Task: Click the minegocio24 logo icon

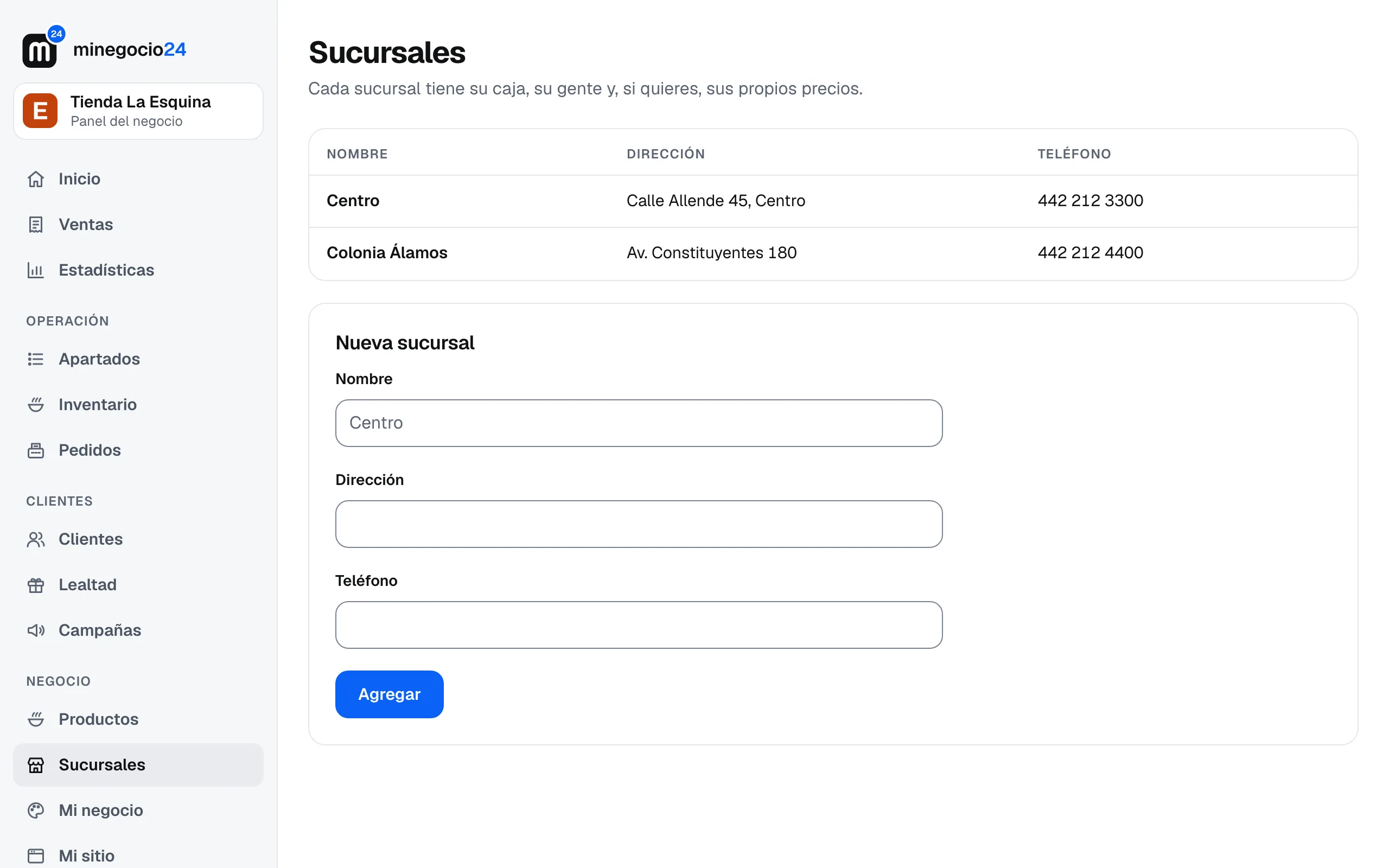Action: click(43, 47)
